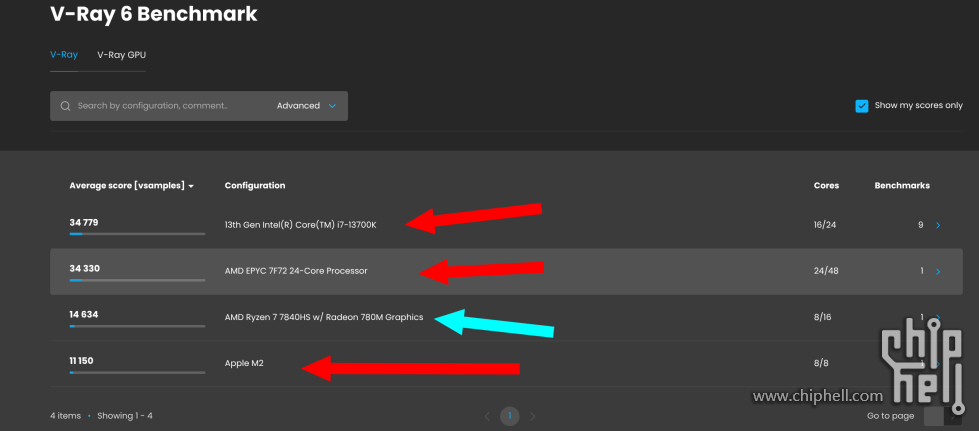979x431 pixels.
Task: Uncheck Show my scores only checkbox
Action: coord(862,106)
